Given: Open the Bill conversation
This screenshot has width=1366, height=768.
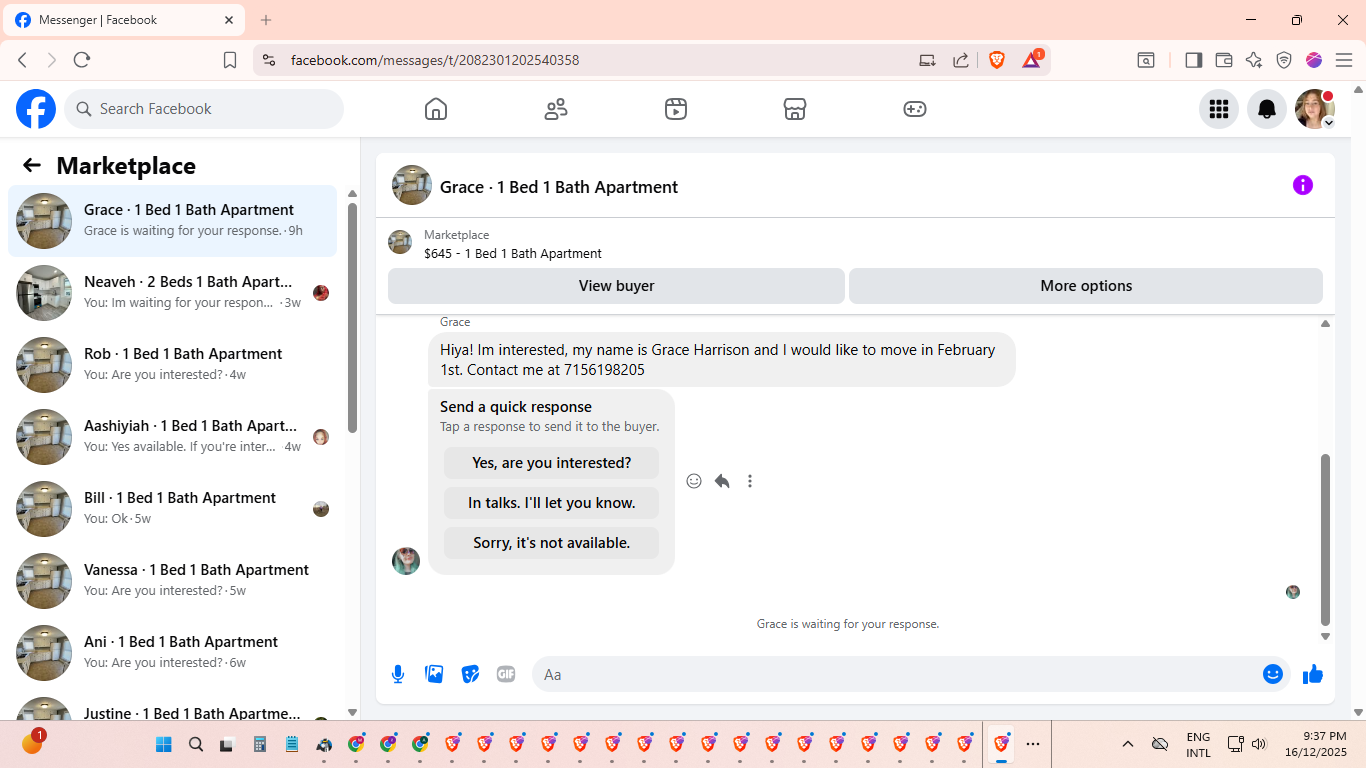Looking at the screenshot, I should tap(172, 509).
